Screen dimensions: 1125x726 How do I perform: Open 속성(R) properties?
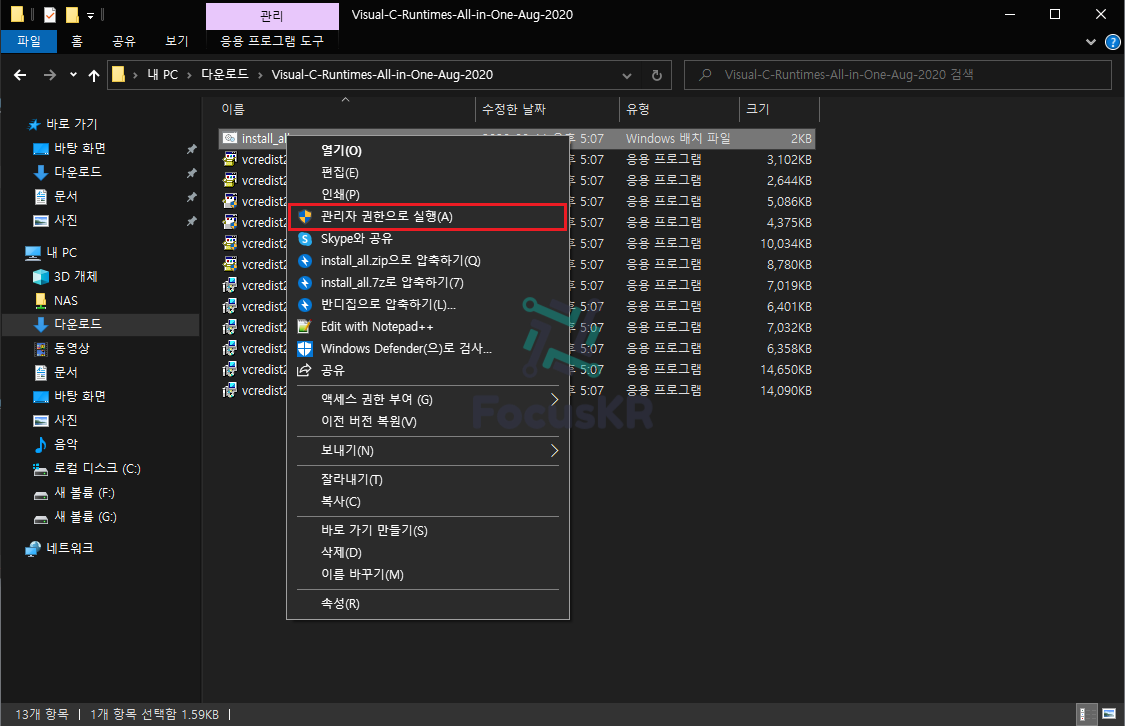428,604
